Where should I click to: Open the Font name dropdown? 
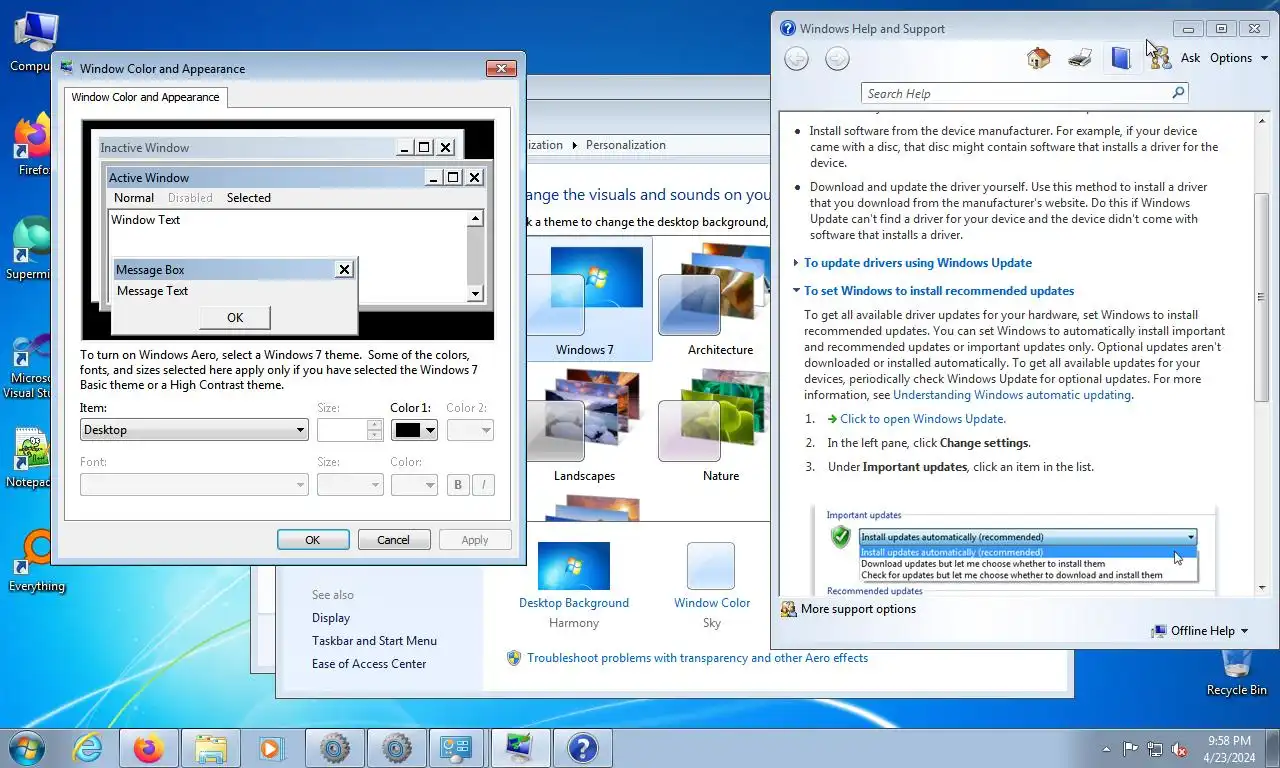194,485
